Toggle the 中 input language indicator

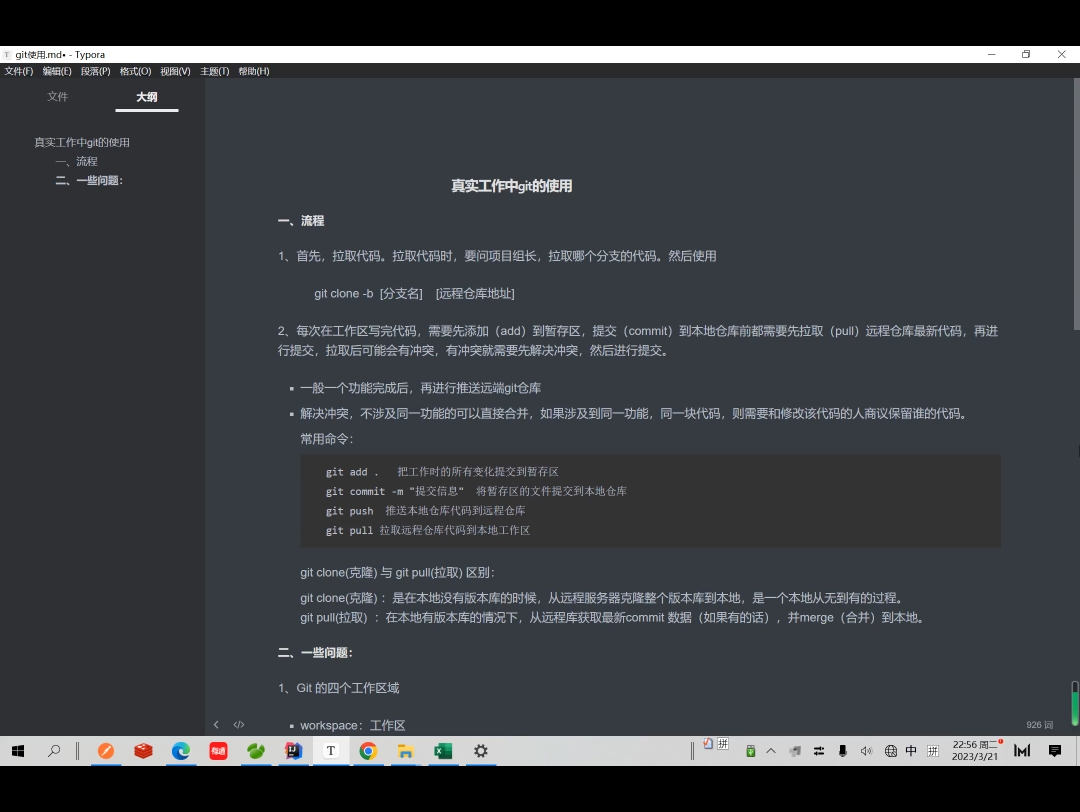(911, 751)
